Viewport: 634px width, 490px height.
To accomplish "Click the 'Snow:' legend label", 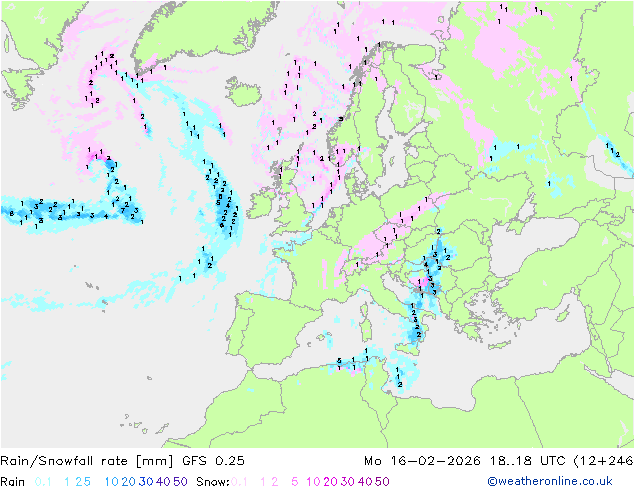I will coord(213,482).
